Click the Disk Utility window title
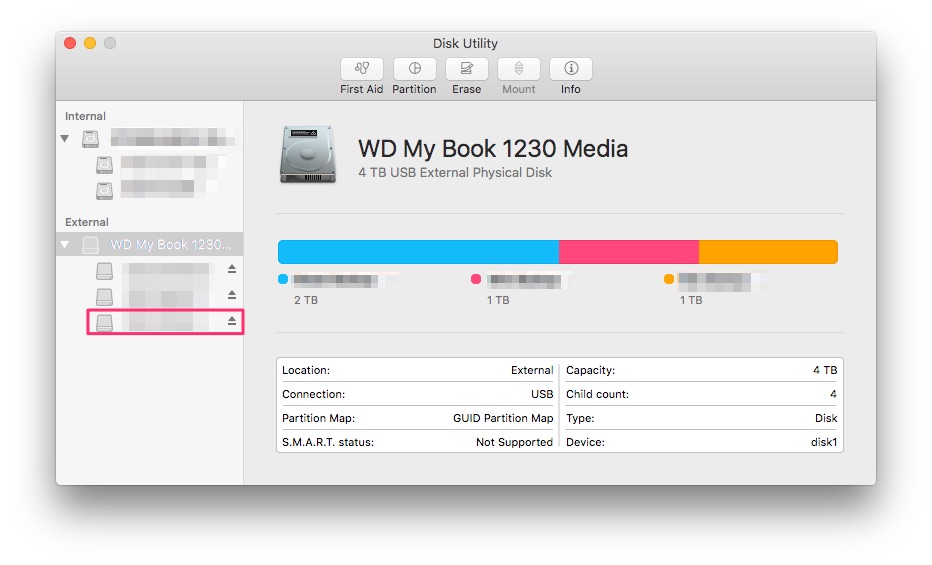Viewport: 932px width, 565px height. pos(465,43)
